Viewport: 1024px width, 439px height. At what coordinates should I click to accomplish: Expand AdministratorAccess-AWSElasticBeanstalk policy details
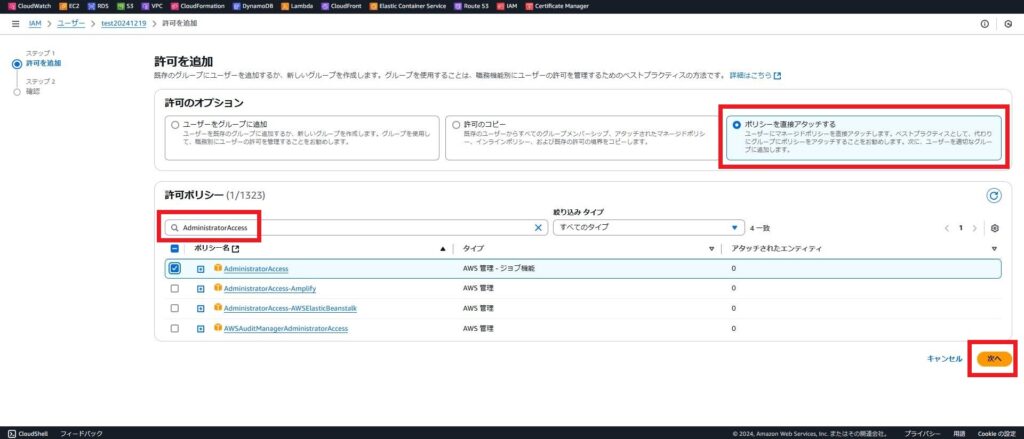tap(201, 308)
